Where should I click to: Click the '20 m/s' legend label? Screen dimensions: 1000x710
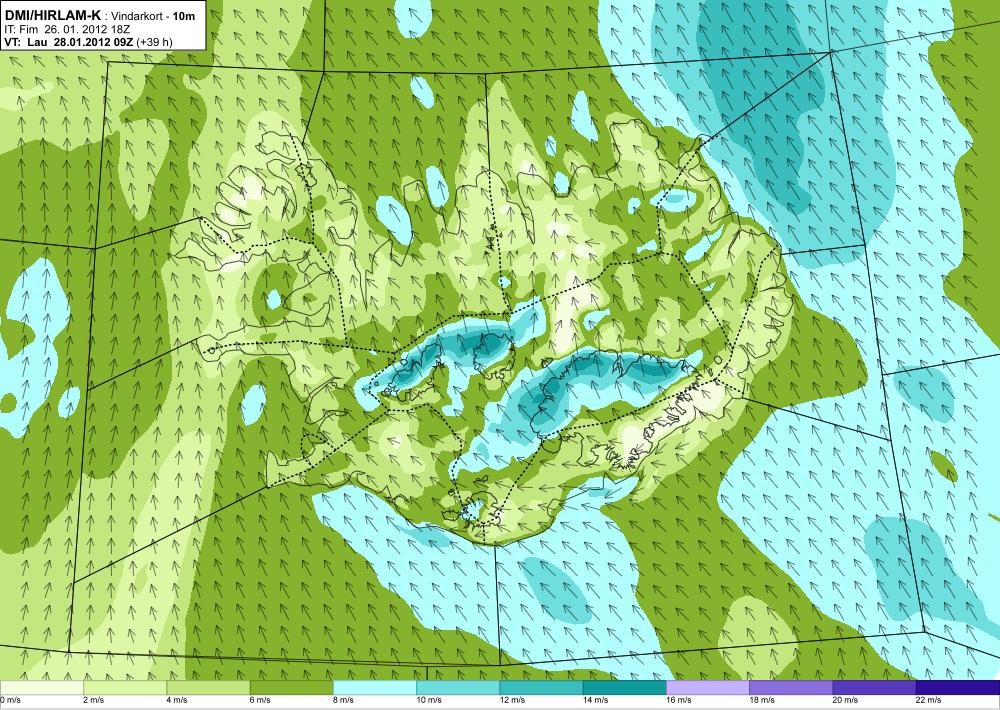[x=846, y=700]
